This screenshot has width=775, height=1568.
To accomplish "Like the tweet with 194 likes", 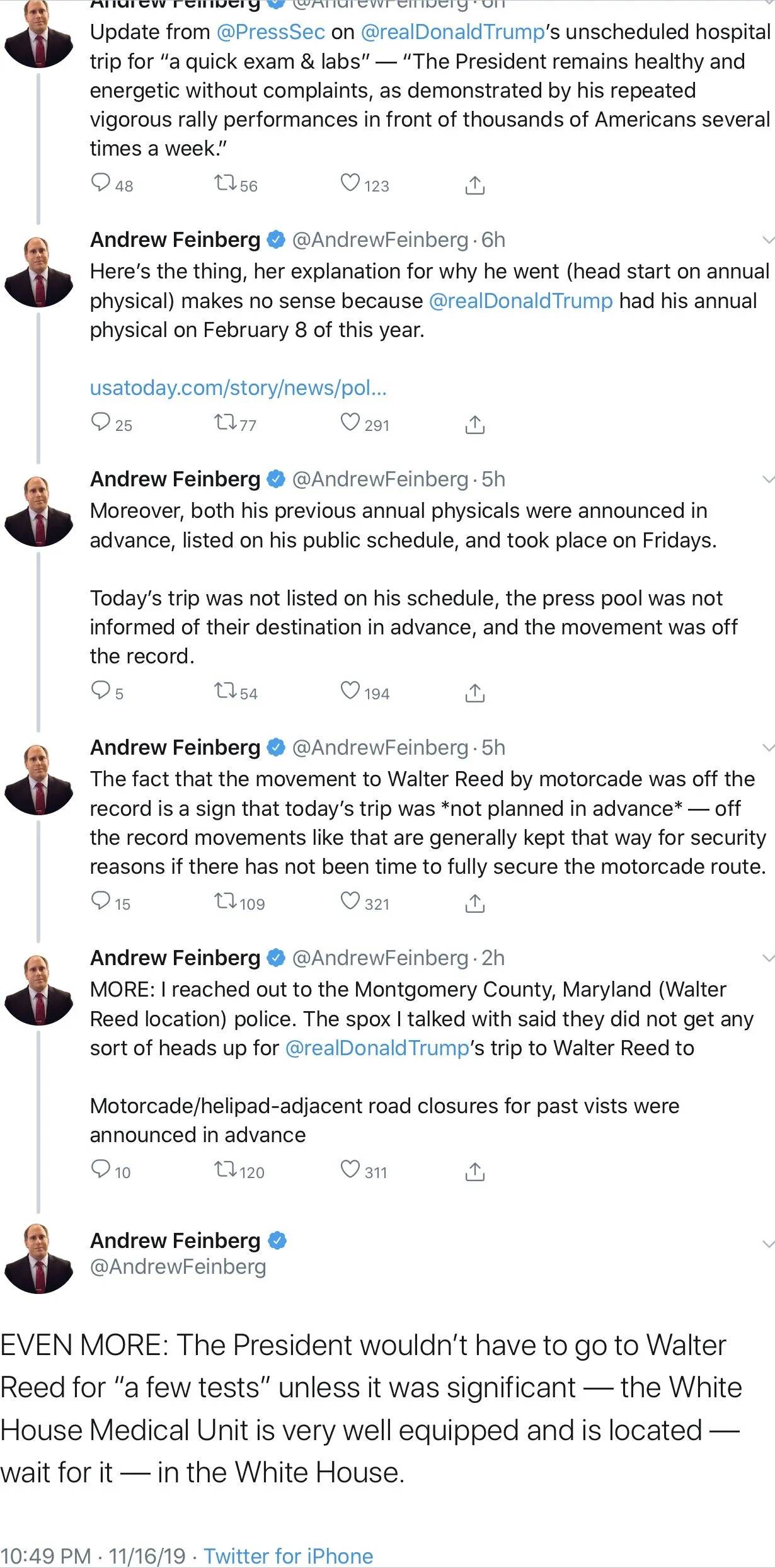I will (x=350, y=691).
